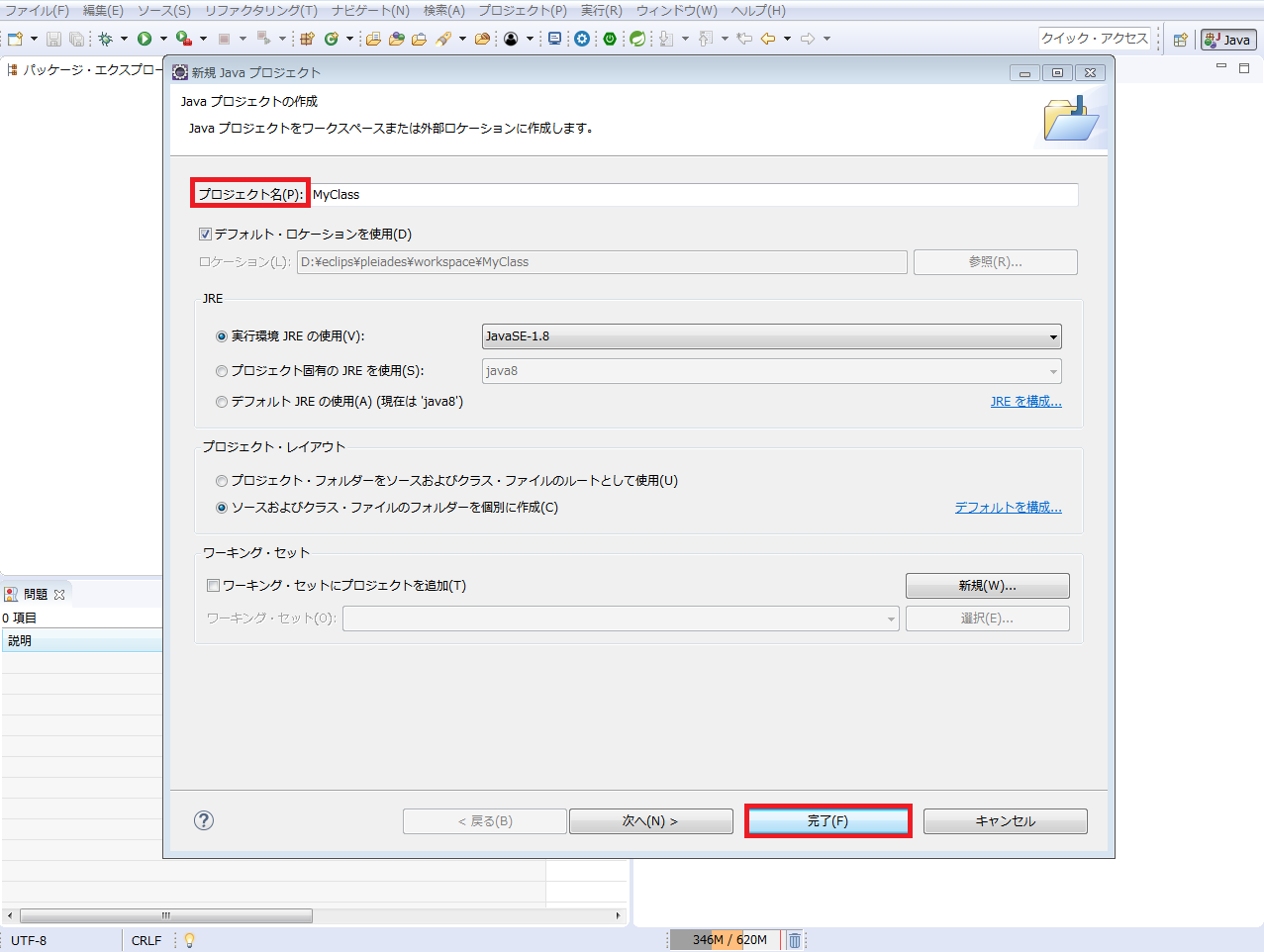Click the Java perspective button
The image size is (1264, 952).
pyautogui.click(x=1228, y=40)
